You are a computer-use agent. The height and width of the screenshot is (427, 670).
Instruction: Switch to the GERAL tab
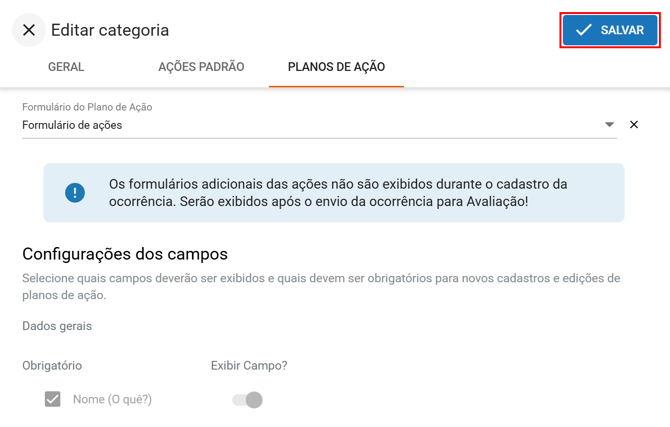pyautogui.click(x=66, y=67)
